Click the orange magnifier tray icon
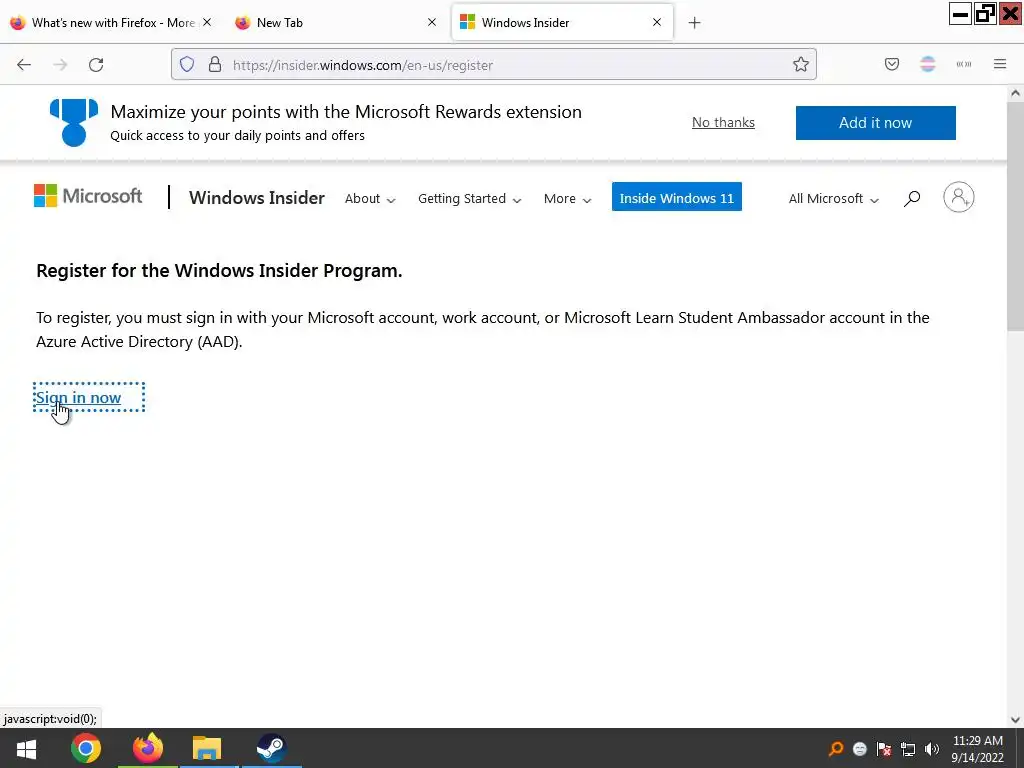 836,749
